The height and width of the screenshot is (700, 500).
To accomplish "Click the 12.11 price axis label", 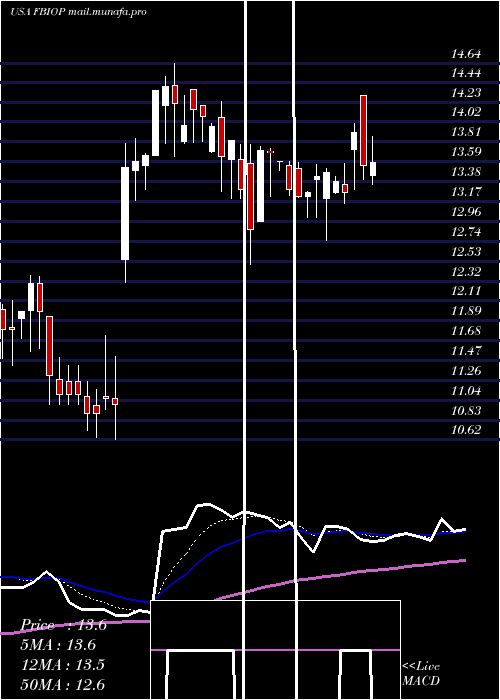I will point(466,291).
